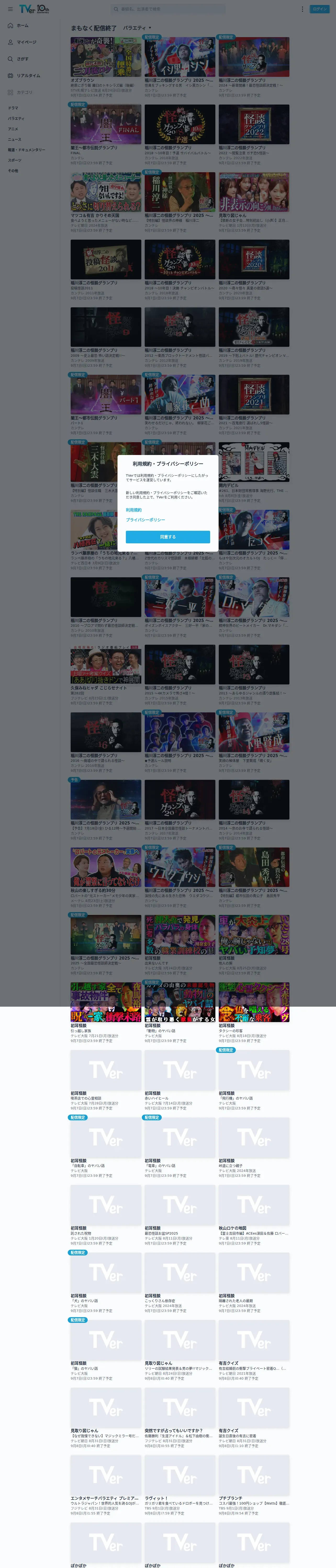Click ラヴィット! title

(x=156, y=1498)
